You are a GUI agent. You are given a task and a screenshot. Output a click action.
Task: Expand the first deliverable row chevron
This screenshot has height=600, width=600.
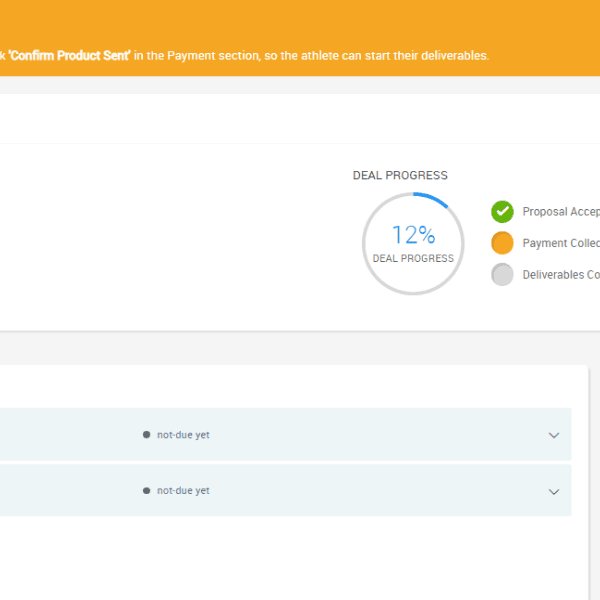[554, 436]
